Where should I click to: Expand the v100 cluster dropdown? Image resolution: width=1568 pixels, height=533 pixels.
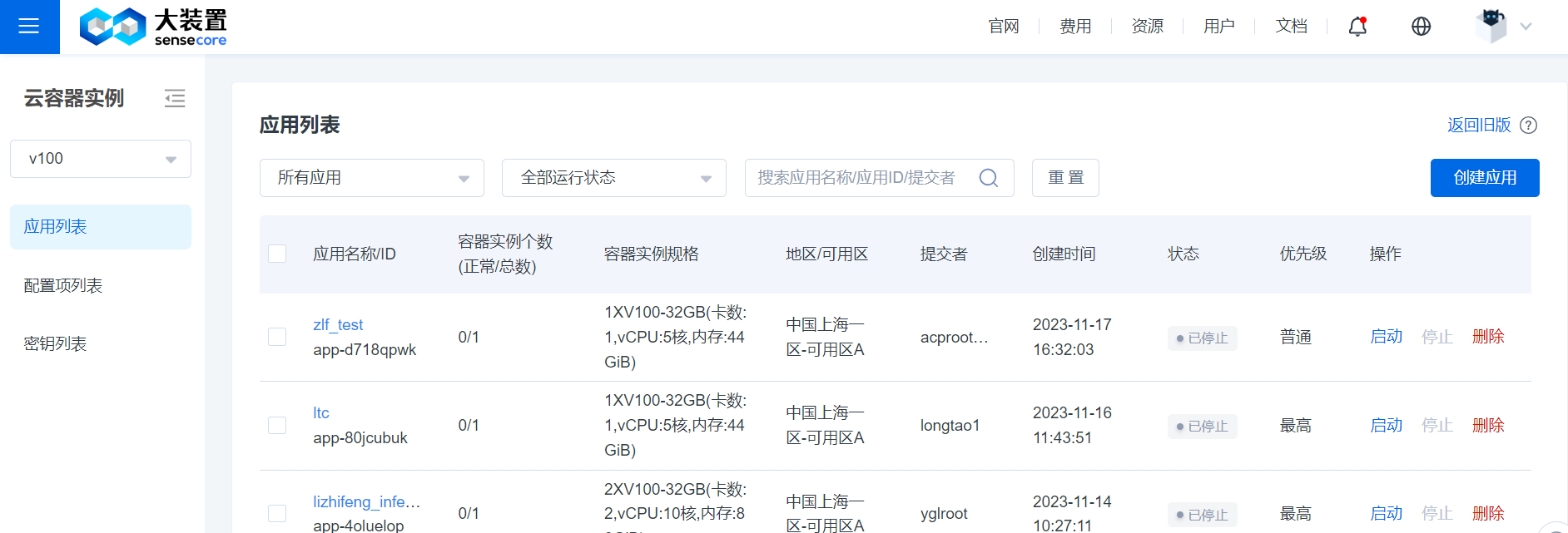(101, 159)
